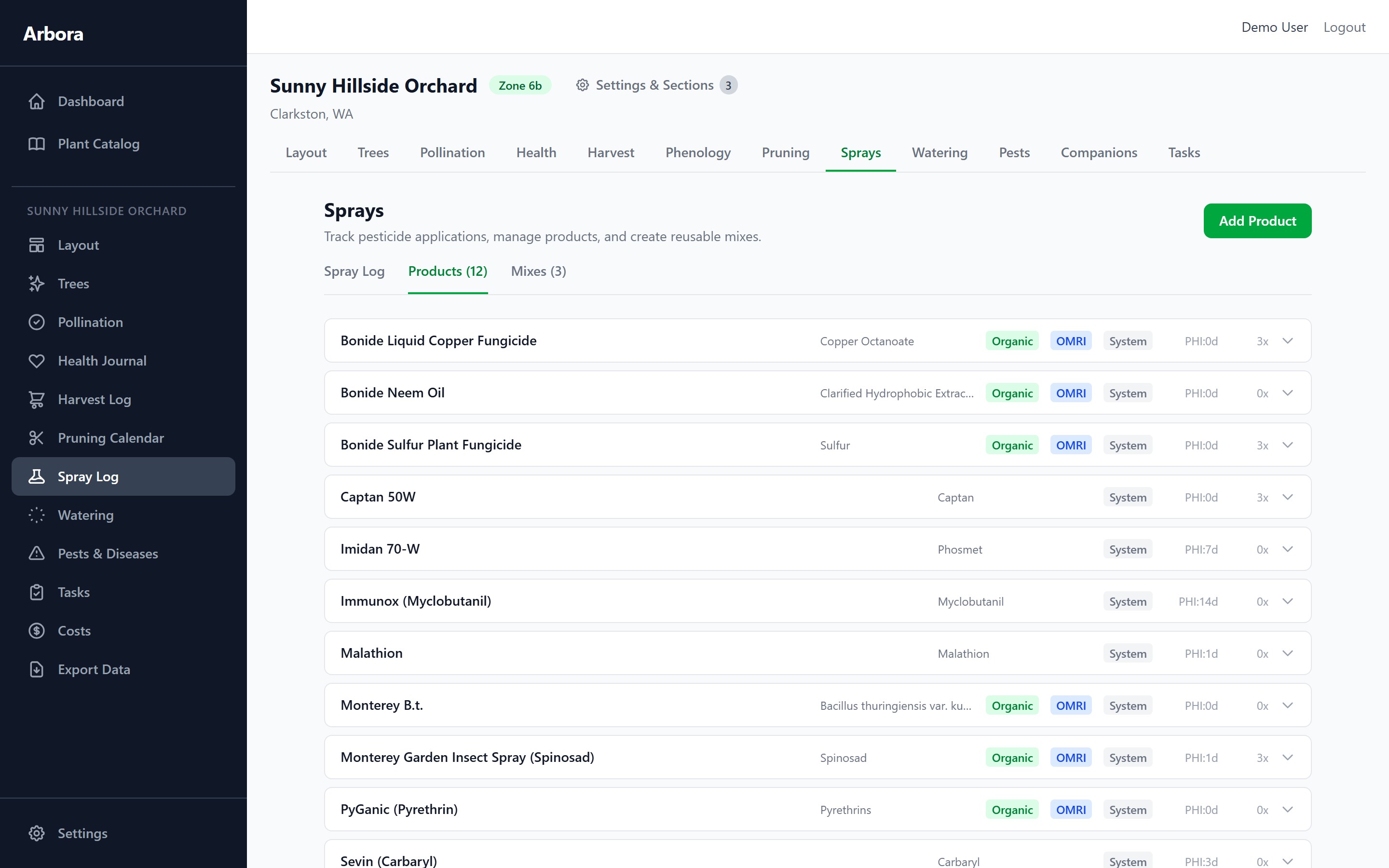Click the Watering sidebar icon
This screenshot has height=868, width=1389.
point(37,515)
